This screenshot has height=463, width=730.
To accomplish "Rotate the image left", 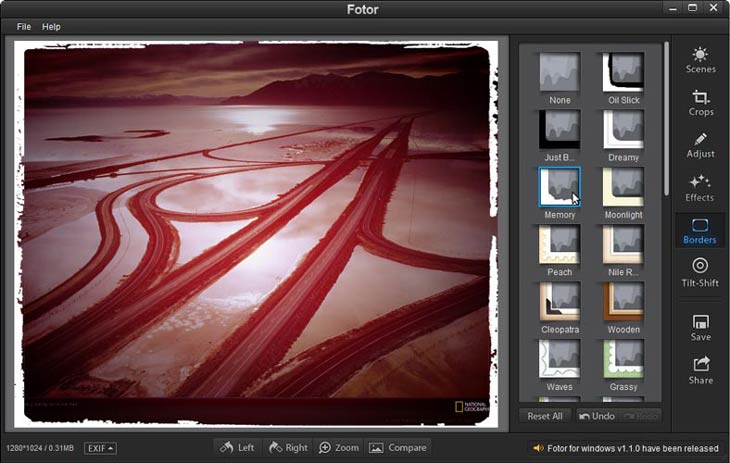I will click(x=237, y=447).
